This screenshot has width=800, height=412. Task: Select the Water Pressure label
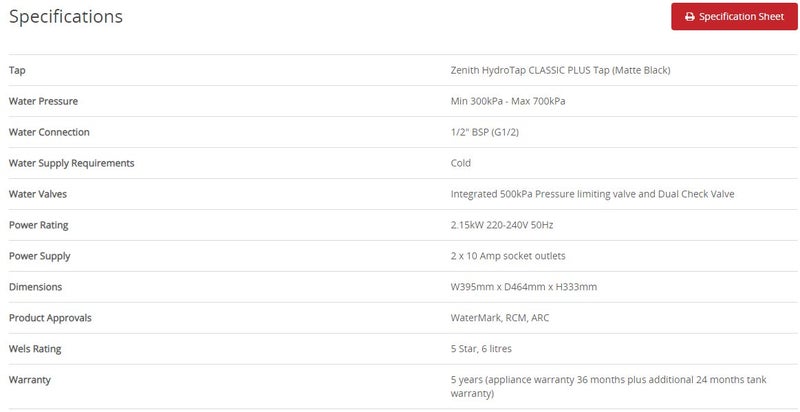(43, 101)
